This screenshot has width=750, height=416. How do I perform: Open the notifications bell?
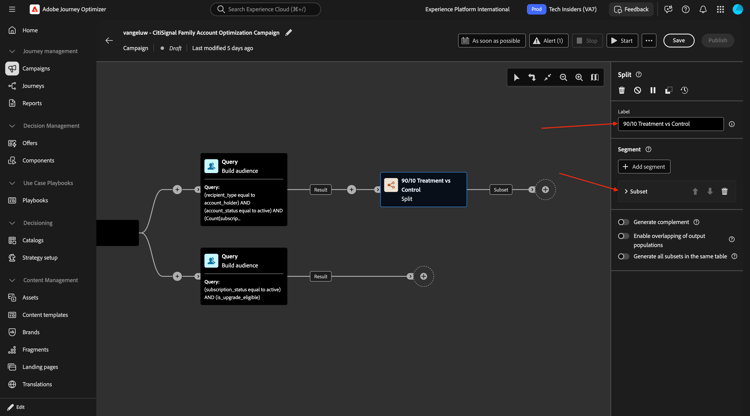703,9
